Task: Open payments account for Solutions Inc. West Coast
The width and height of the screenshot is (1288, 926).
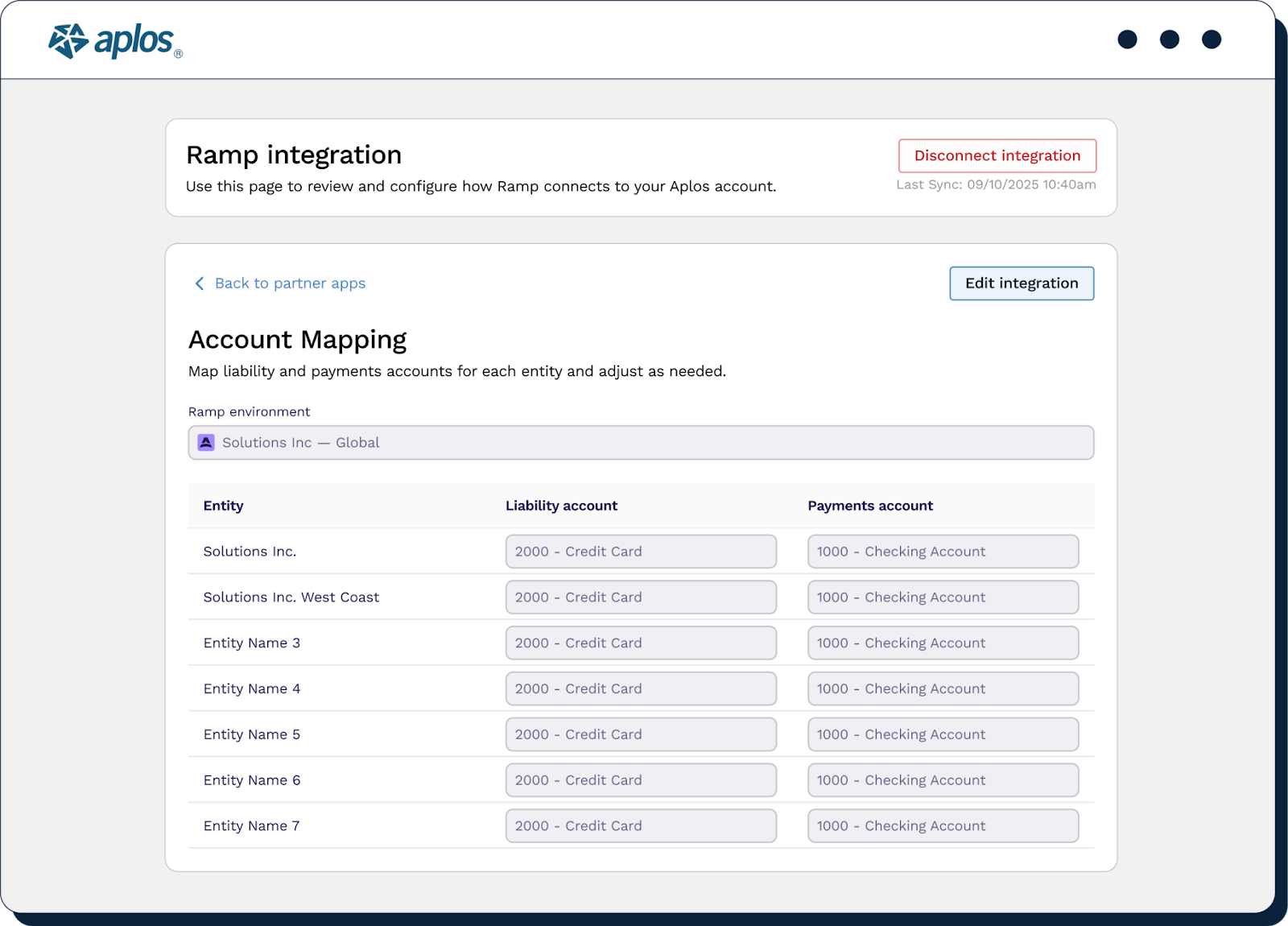Action: (943, 597)
